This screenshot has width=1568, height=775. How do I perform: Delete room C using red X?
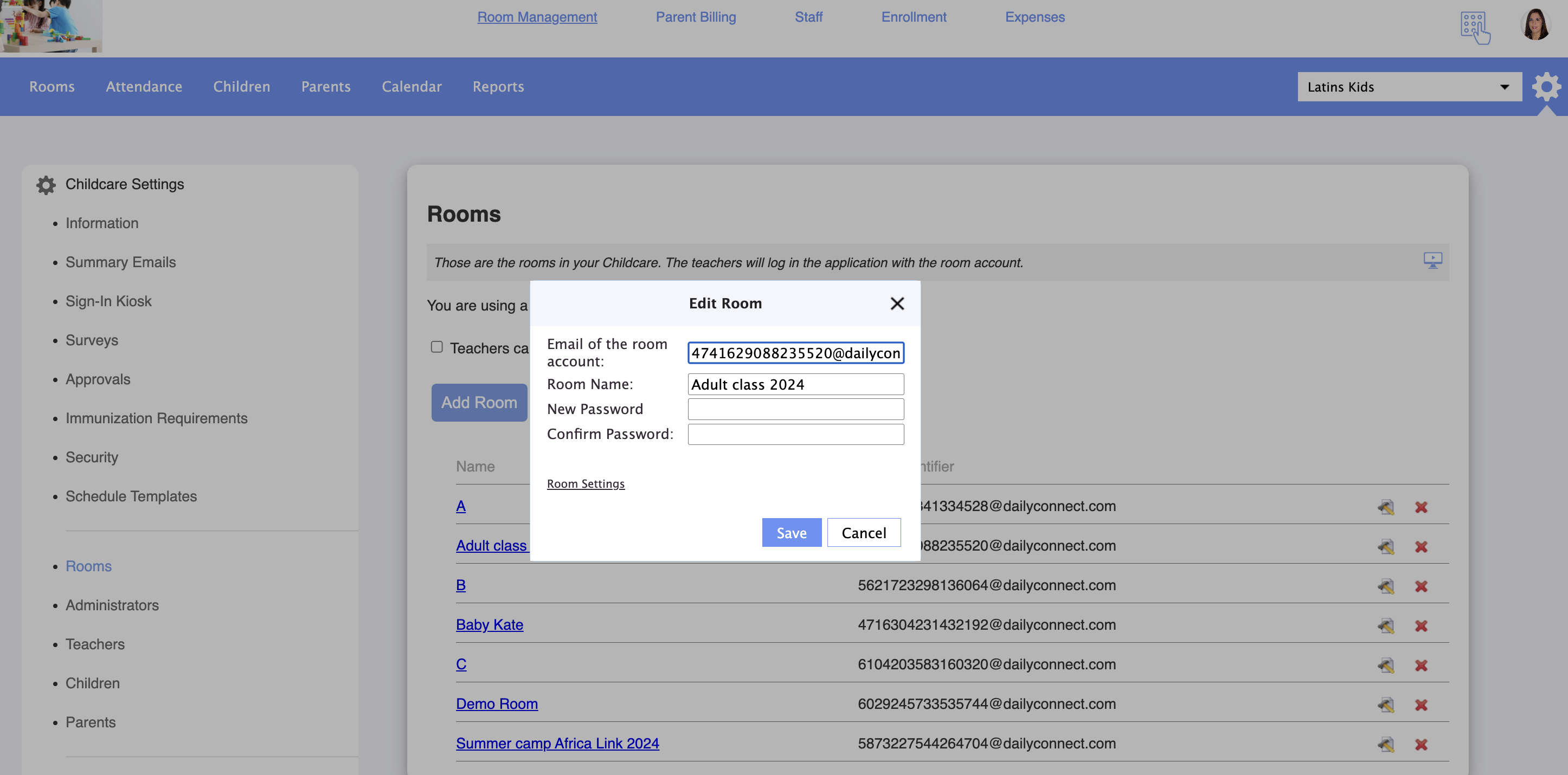(1421, 665)
